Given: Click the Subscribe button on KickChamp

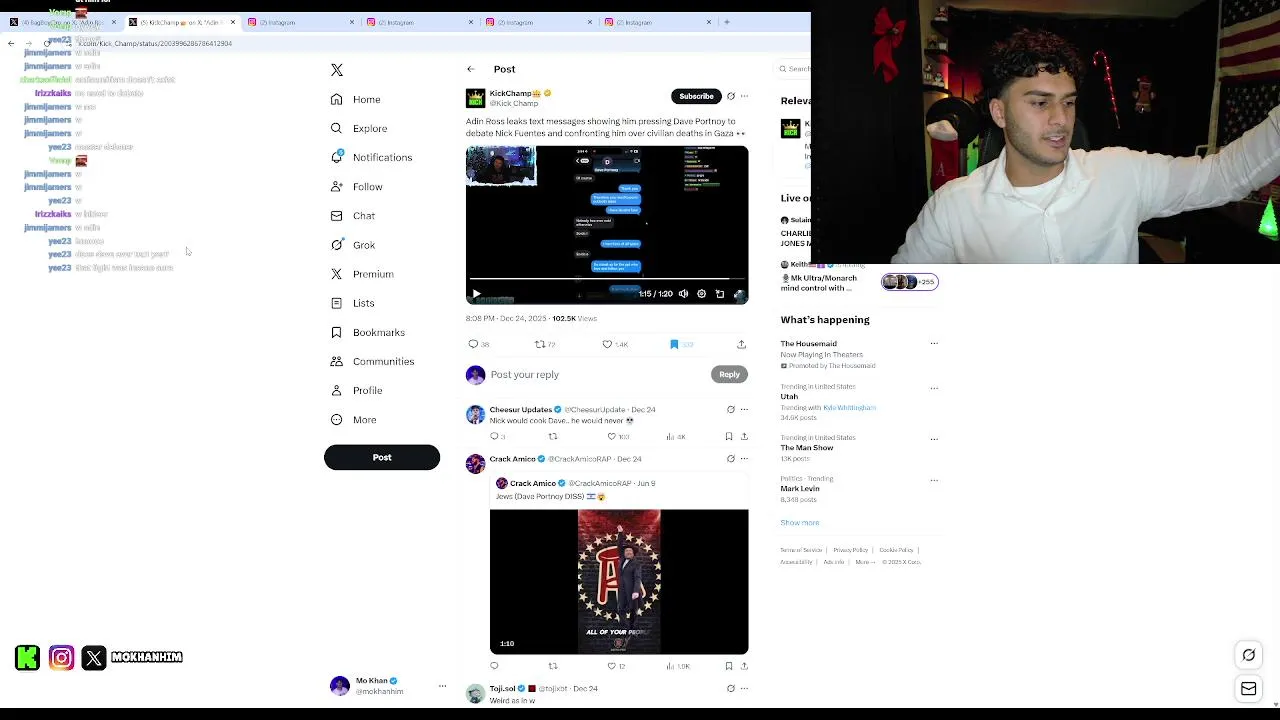Looking at the screenshot, I should [x=696, y=96].
